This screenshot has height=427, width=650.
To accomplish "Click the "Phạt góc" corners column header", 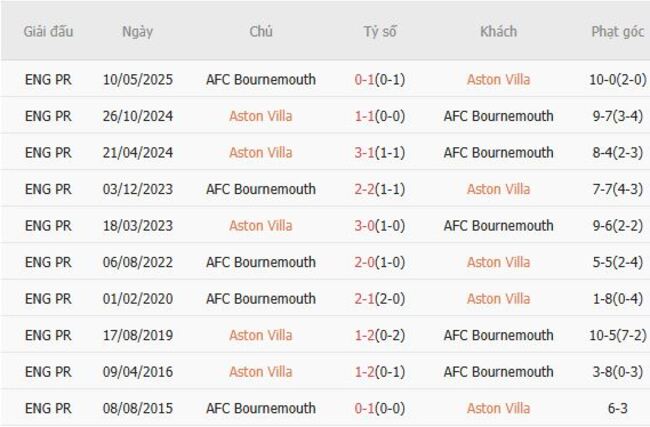I will click(x=617, y=31).
